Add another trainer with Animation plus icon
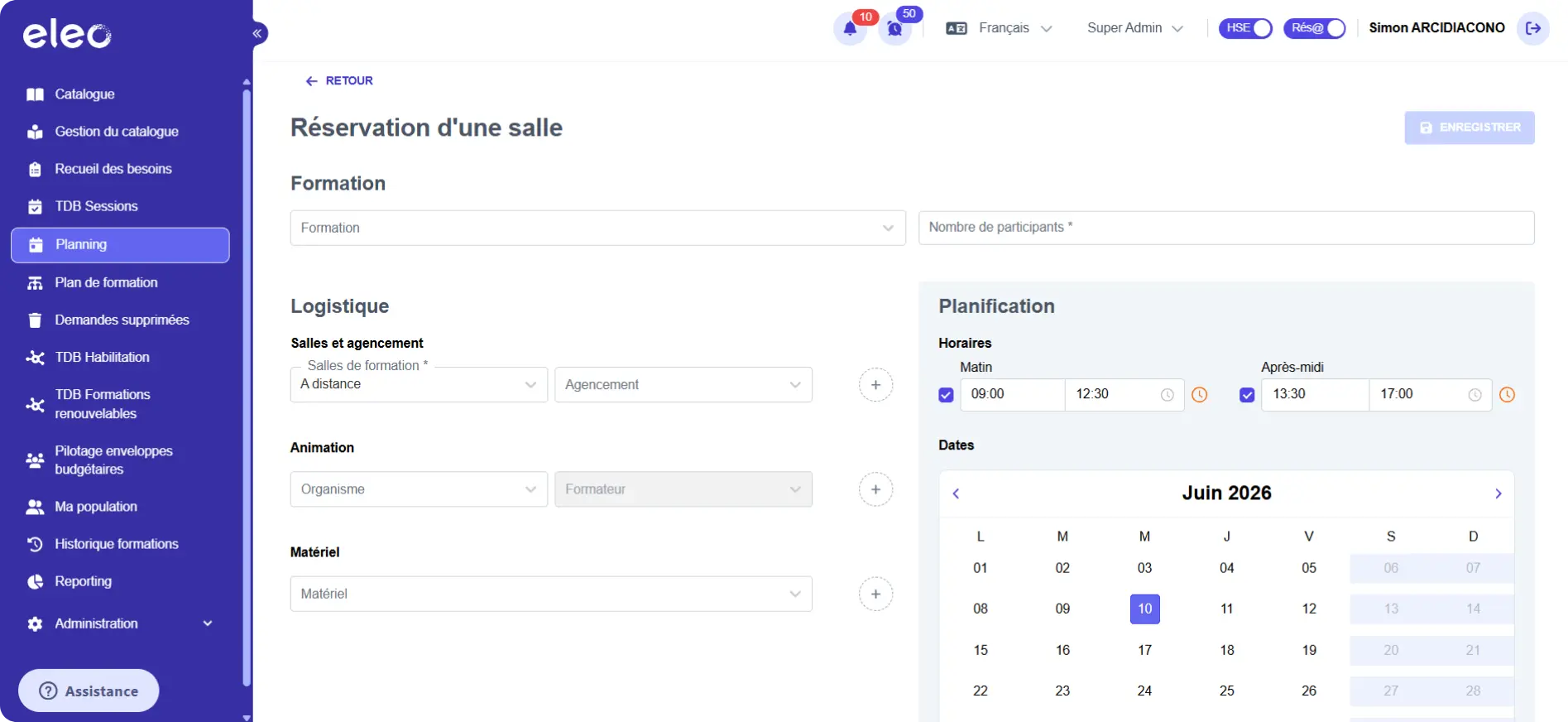 [875, 489]
